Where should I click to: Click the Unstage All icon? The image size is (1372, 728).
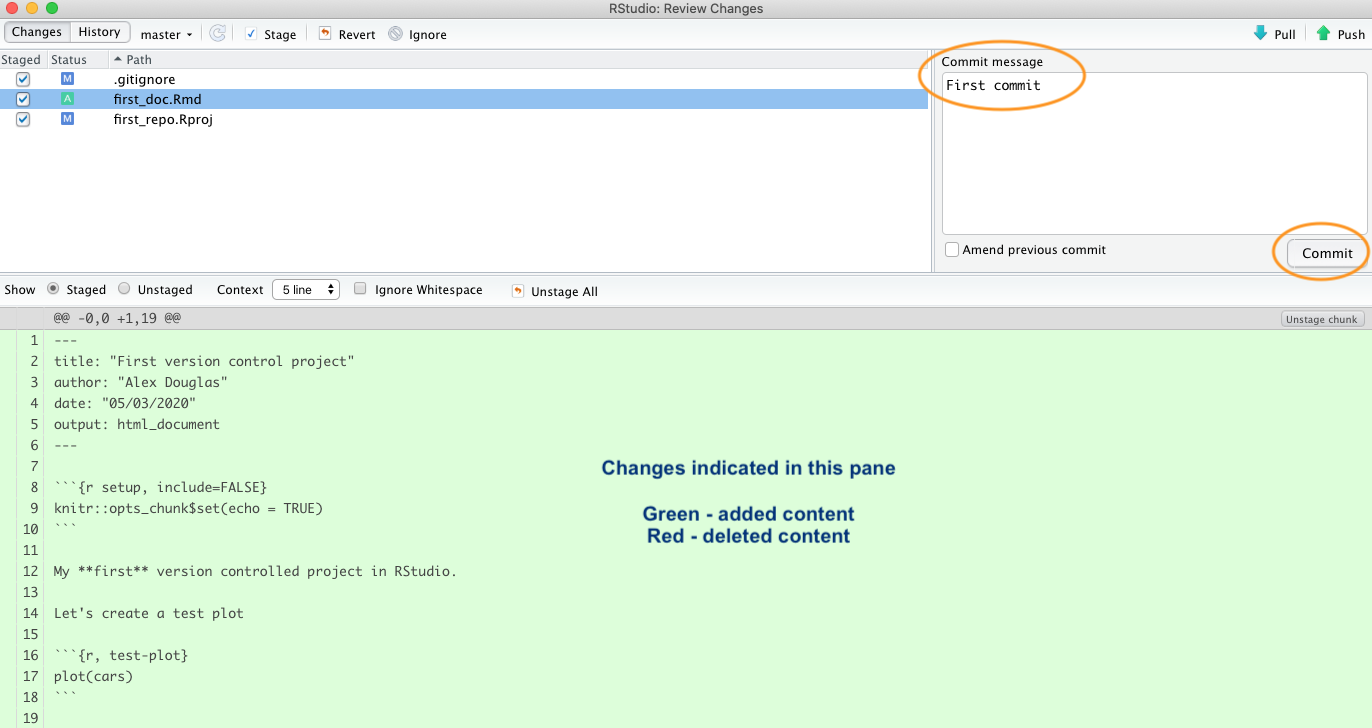(x=518, y=291)
